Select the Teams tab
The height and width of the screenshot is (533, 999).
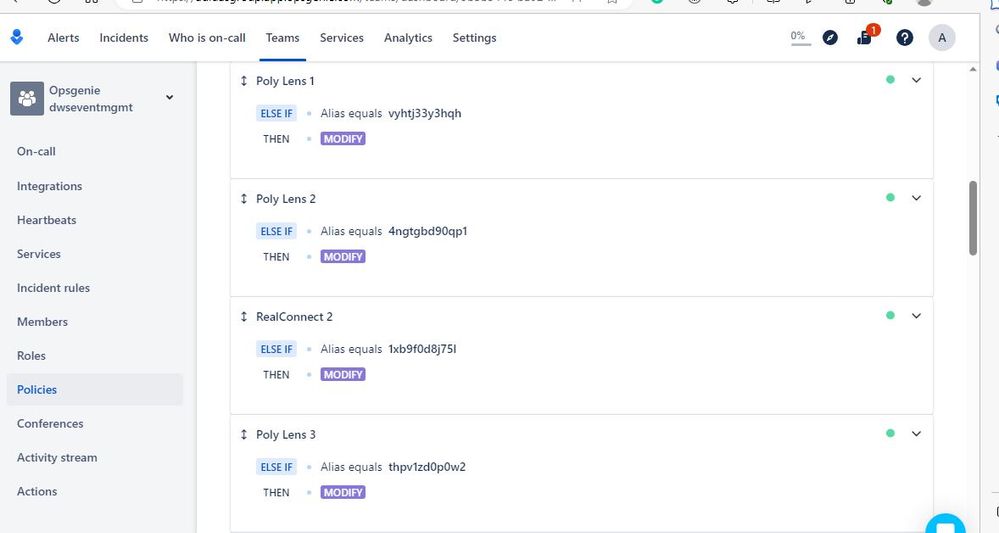pos(282,38)
